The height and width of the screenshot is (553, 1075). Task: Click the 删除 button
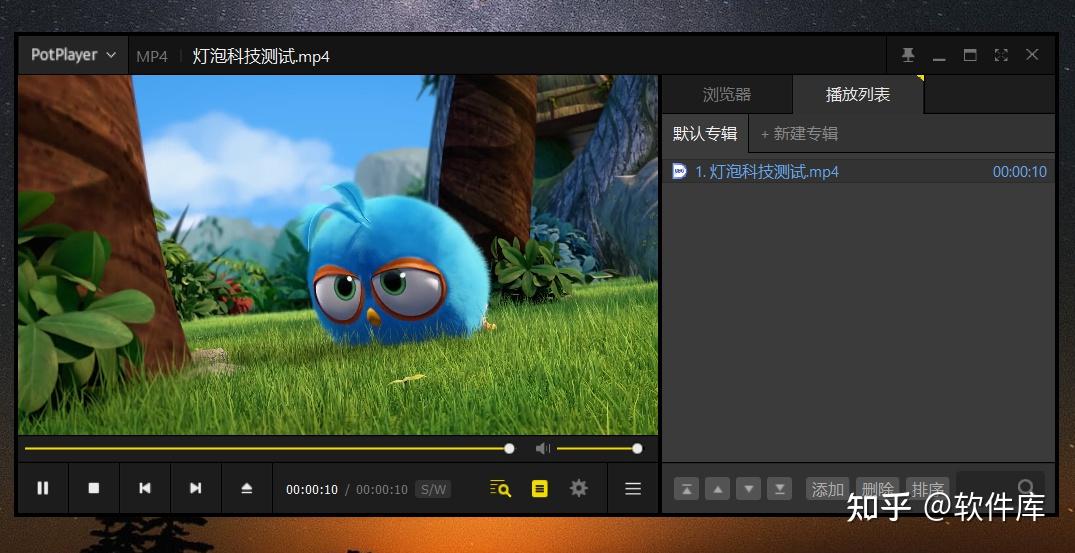[x=878, y=489]
